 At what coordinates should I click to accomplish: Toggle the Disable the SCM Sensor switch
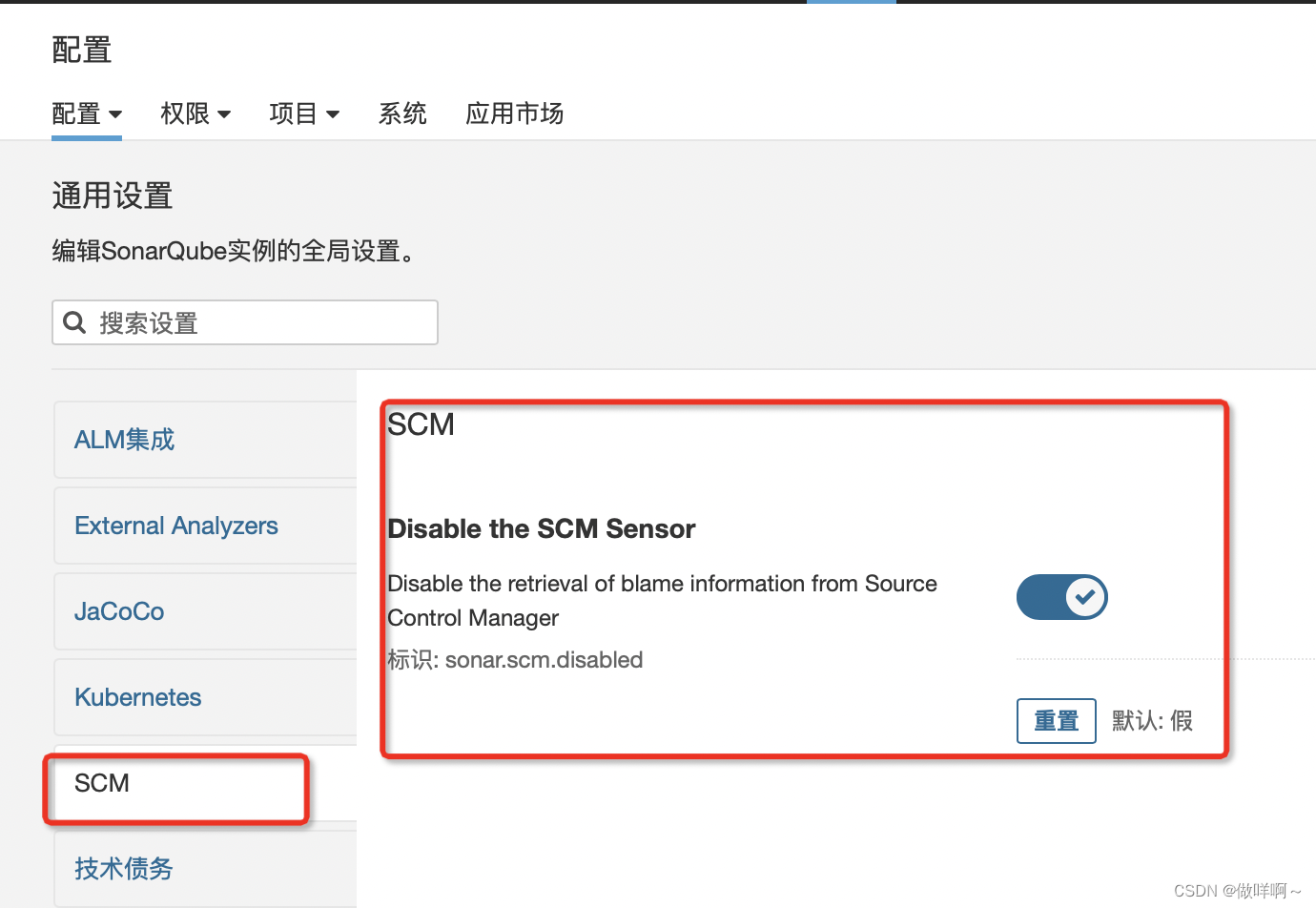point(1061,597)
